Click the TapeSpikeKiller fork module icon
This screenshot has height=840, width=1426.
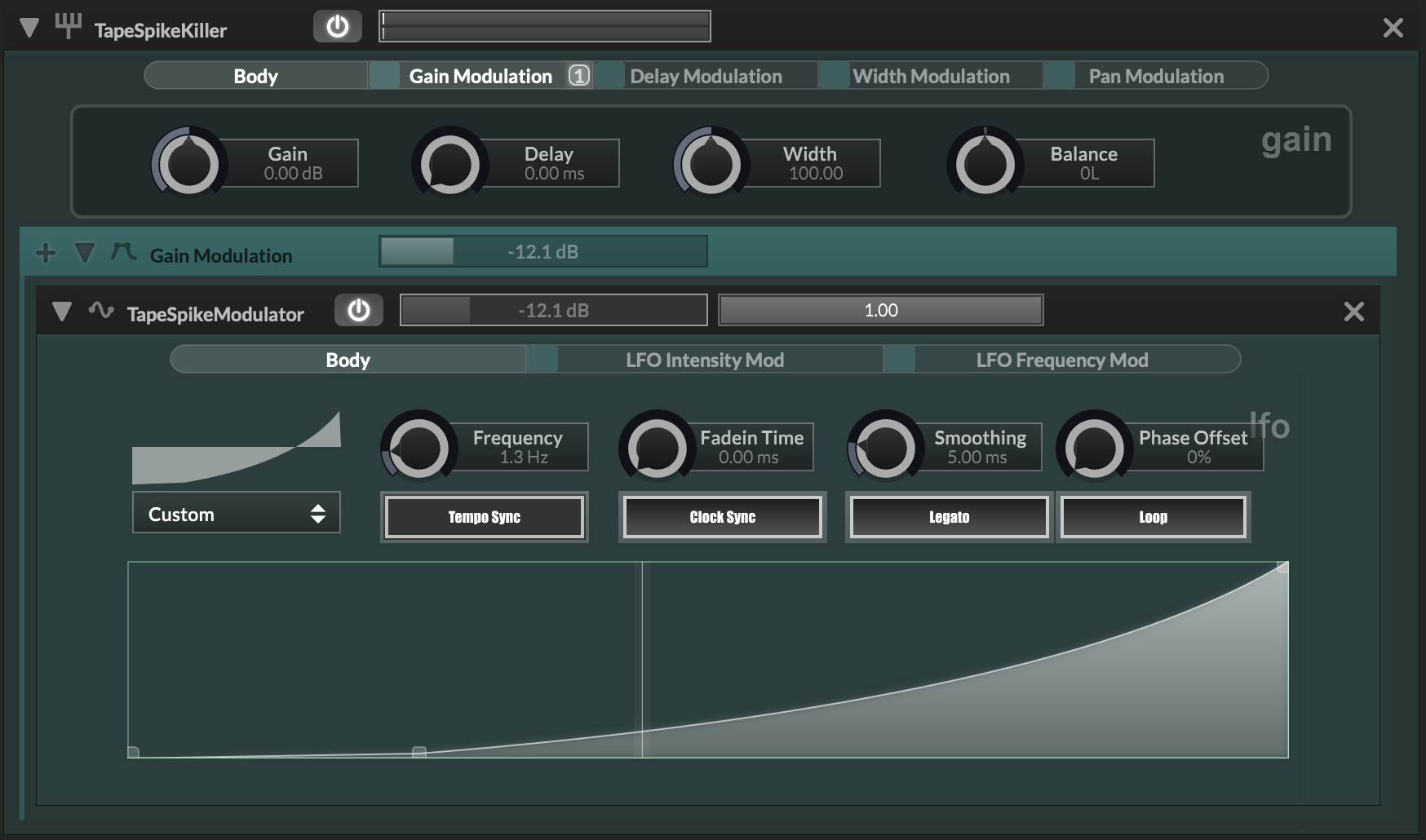click(x=69, y=26)
